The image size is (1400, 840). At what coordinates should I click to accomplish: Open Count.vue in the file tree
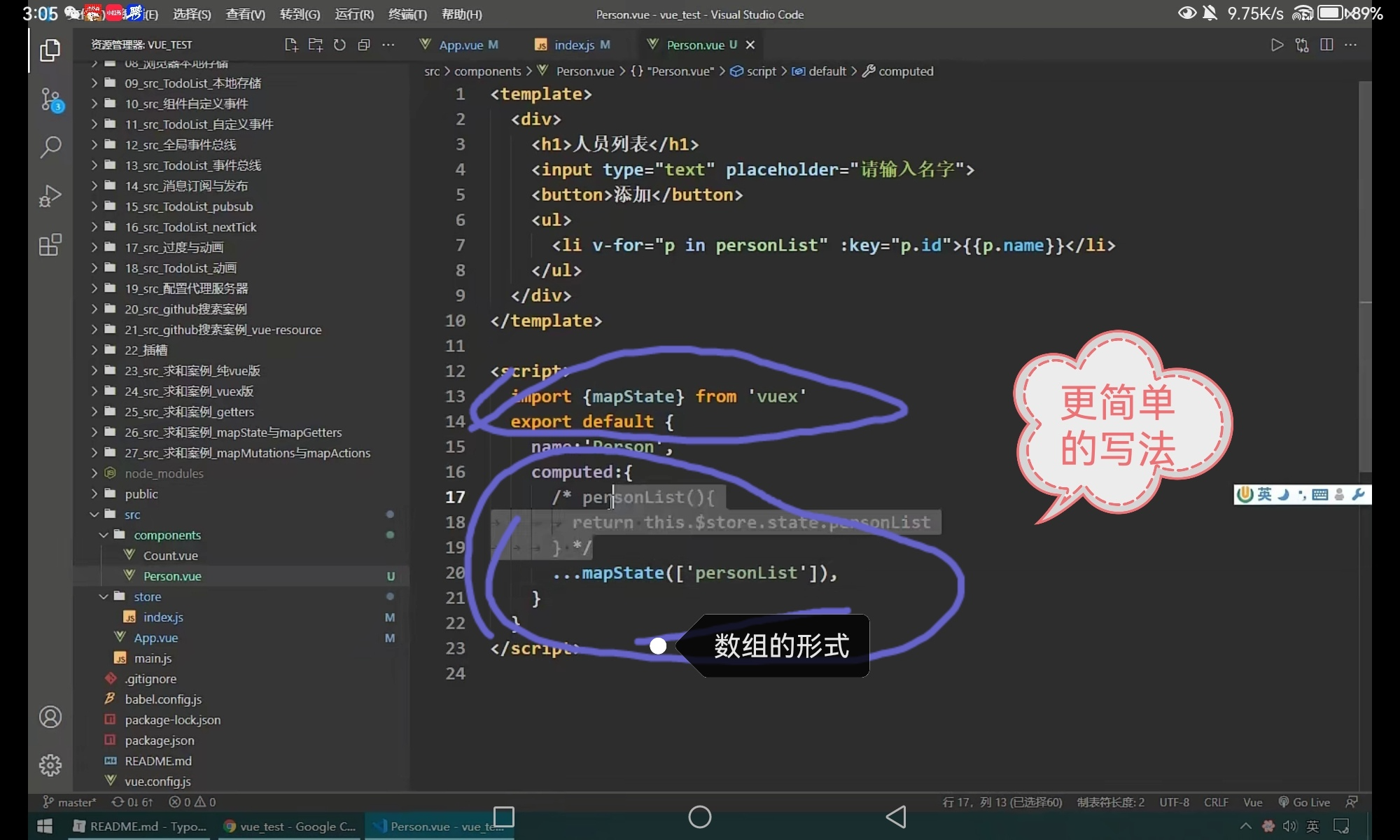pos(170,556)
